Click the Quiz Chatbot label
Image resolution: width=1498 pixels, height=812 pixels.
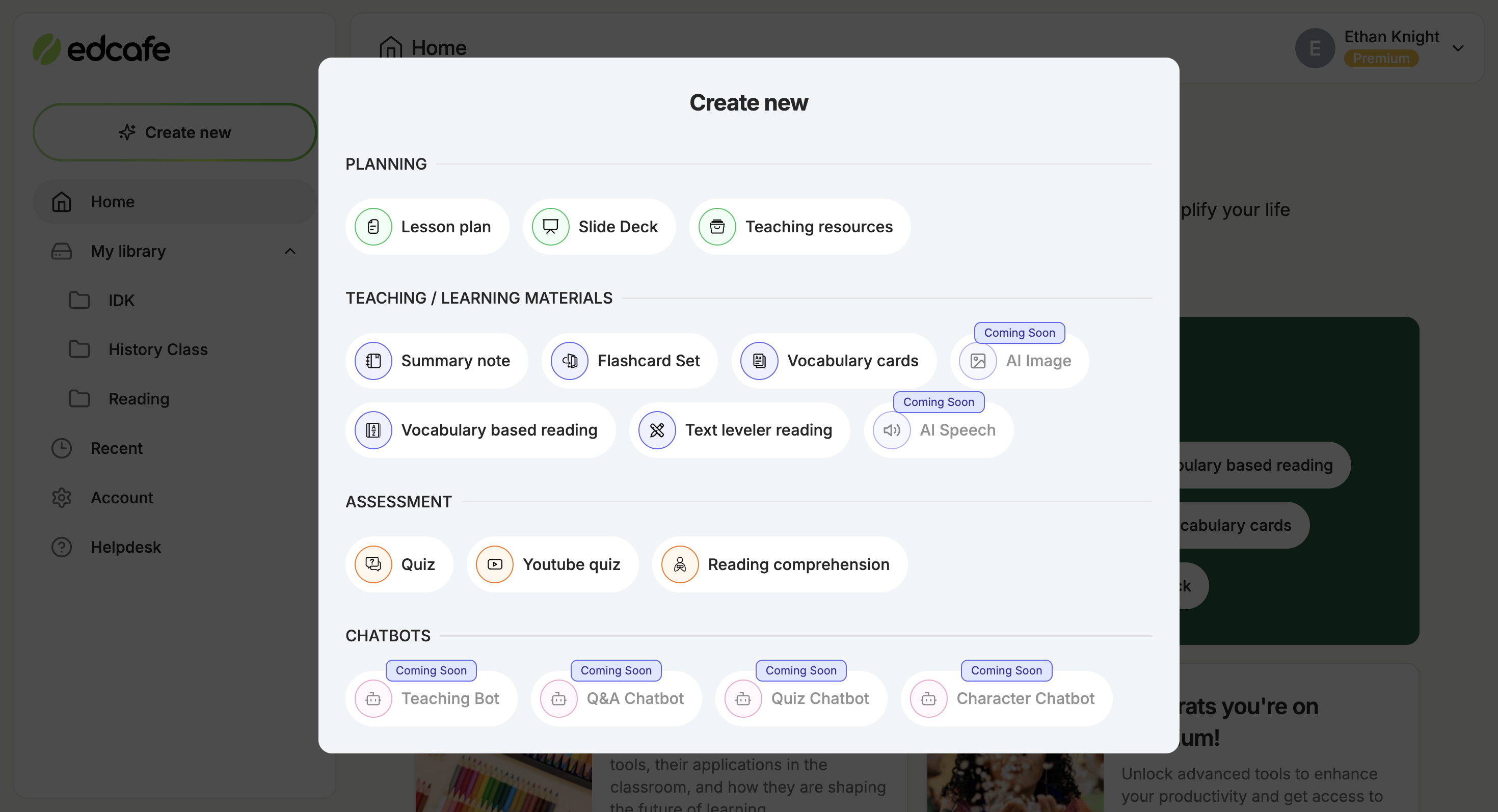[820, 699]
